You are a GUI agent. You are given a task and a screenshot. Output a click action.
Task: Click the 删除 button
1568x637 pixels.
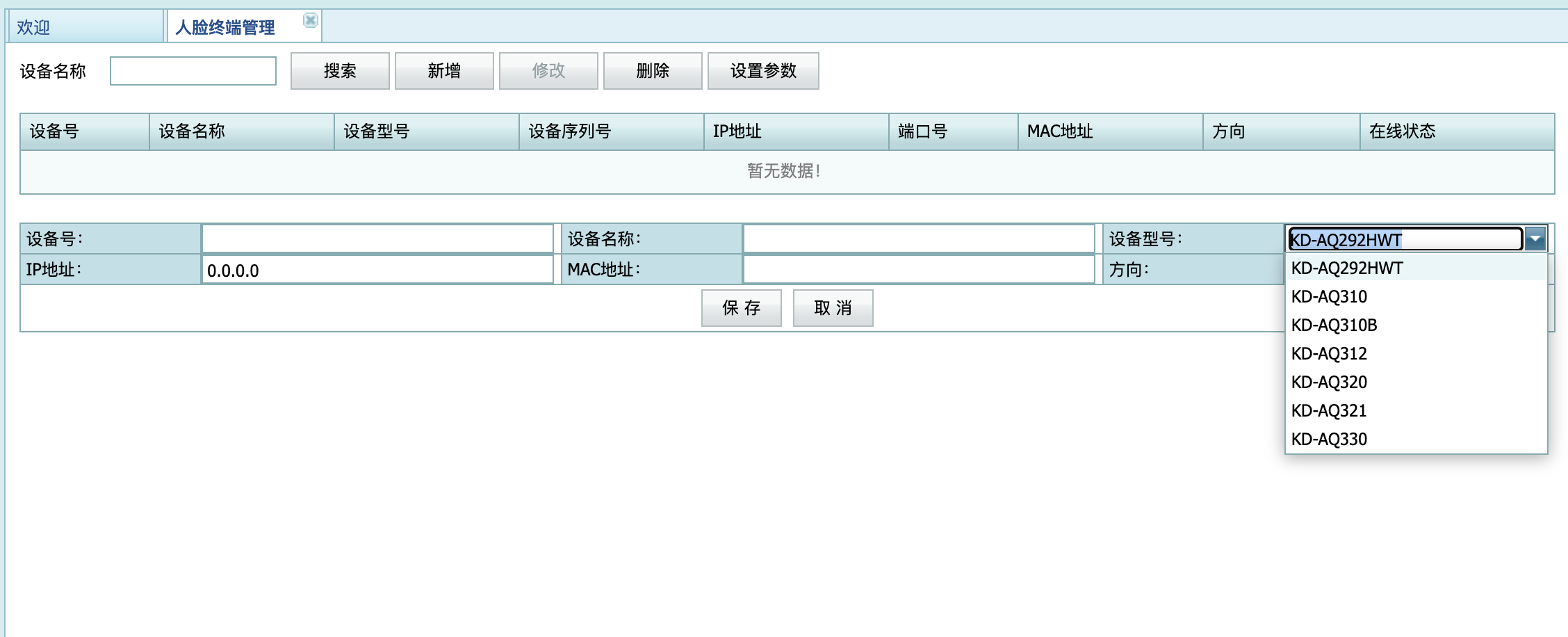click(653, 71)
